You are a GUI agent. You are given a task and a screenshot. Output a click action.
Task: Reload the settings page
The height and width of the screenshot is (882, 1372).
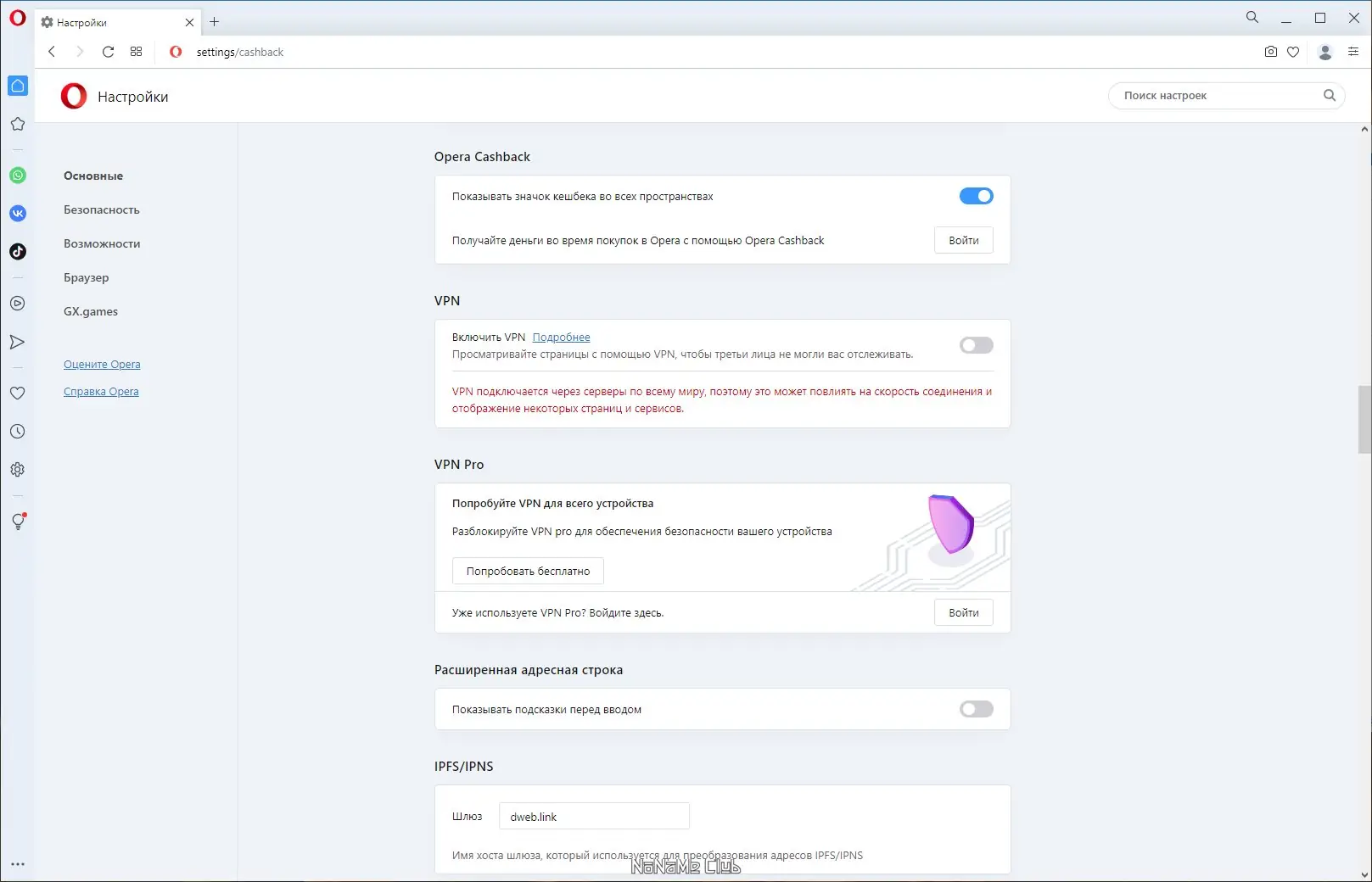[x=108, y=52]
